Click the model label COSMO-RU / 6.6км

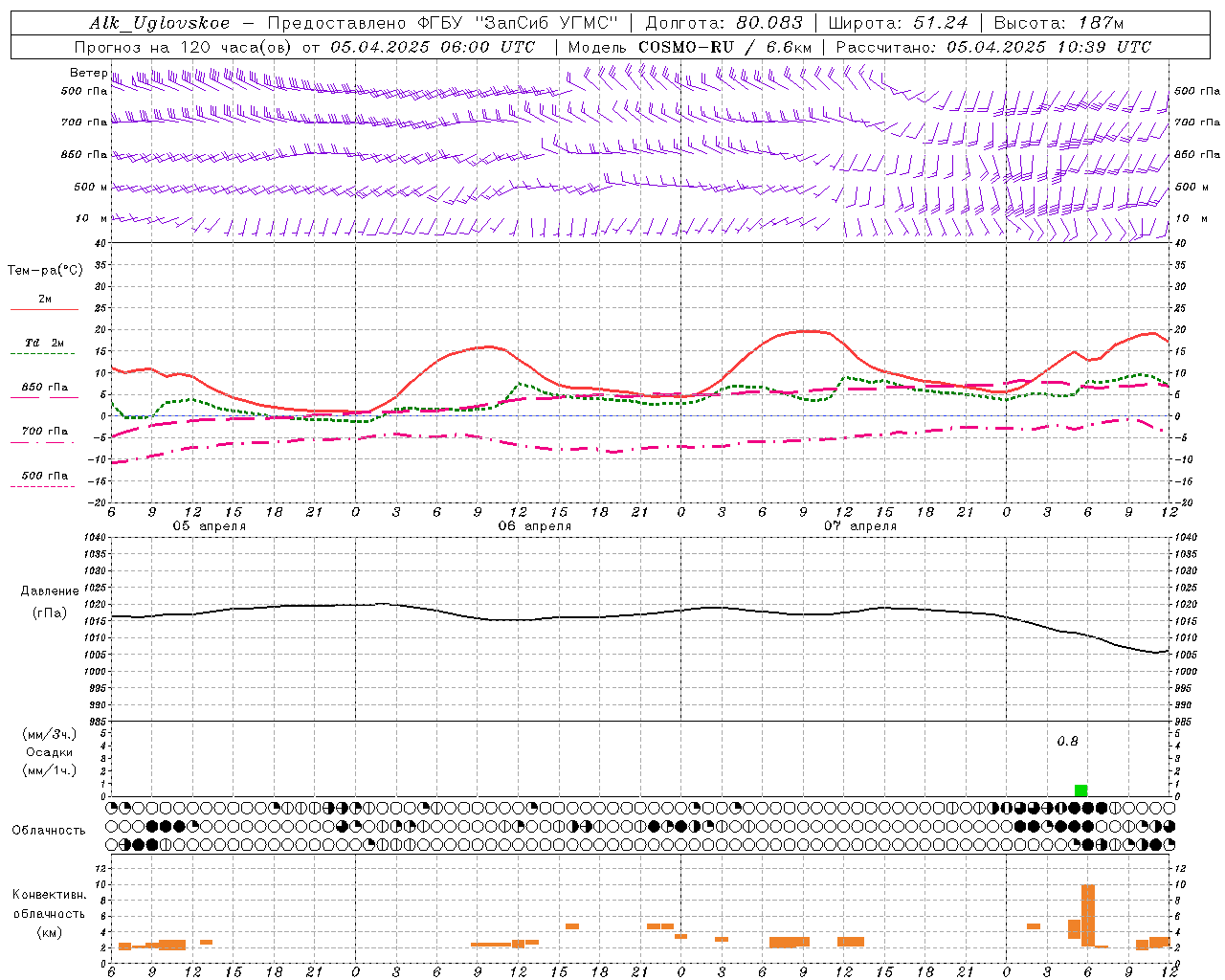(725, 47)
